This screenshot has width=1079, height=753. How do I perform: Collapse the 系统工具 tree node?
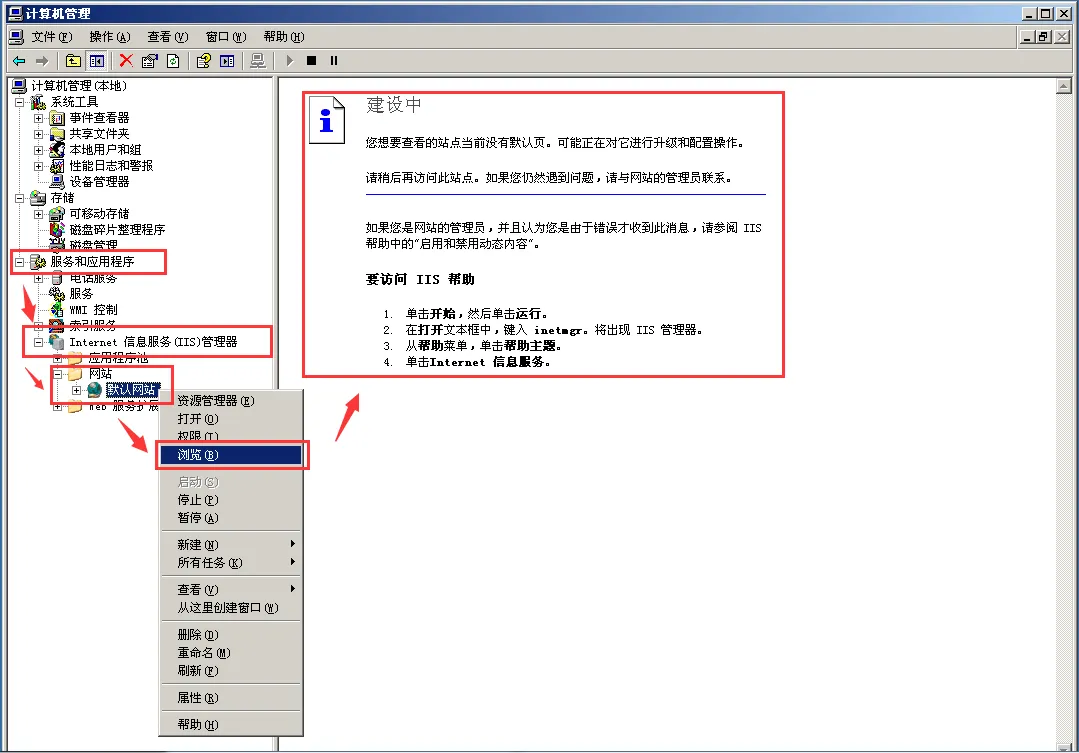(x=19, y=103)
